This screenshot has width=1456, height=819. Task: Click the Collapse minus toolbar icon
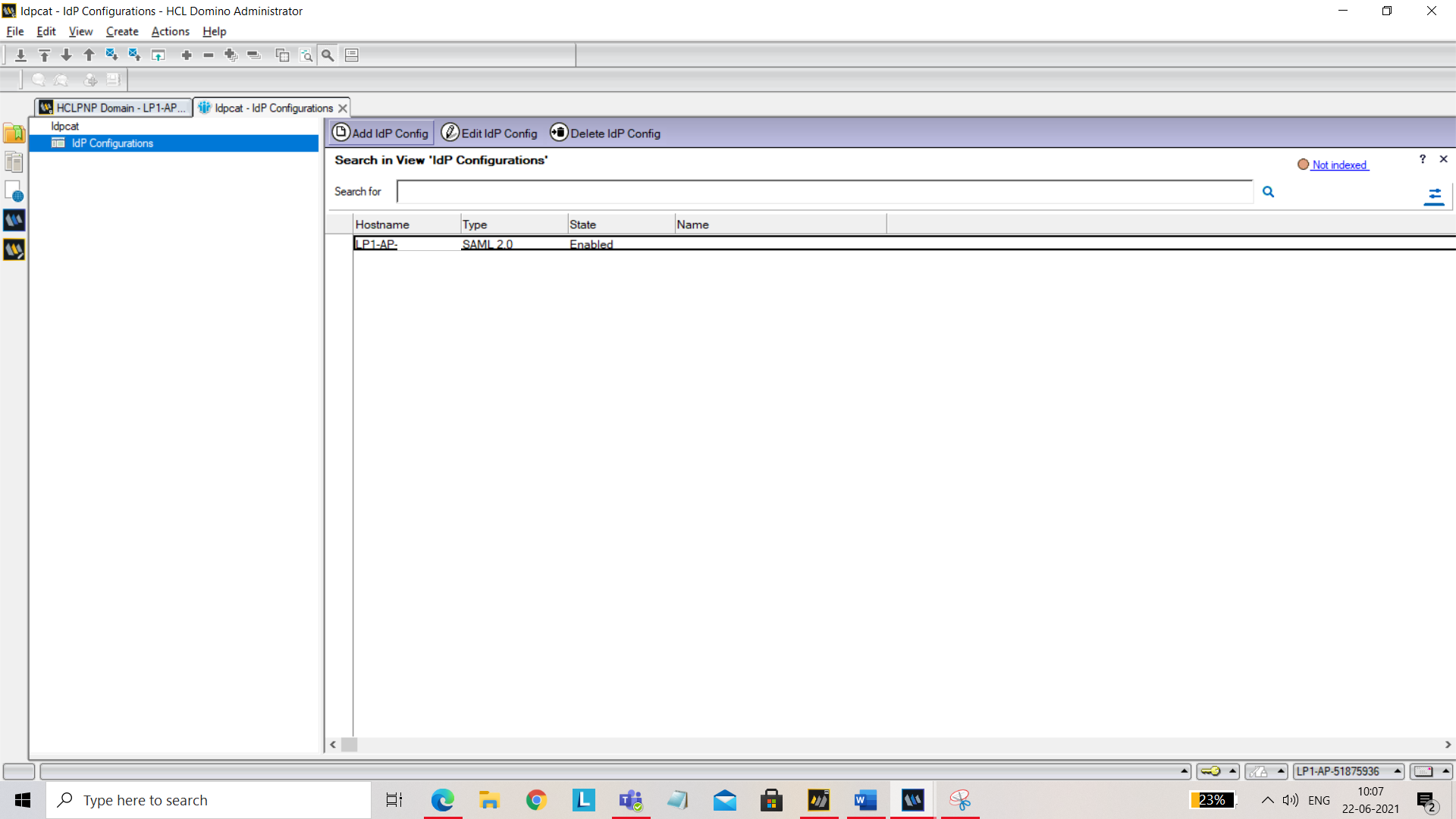(209, 55)
